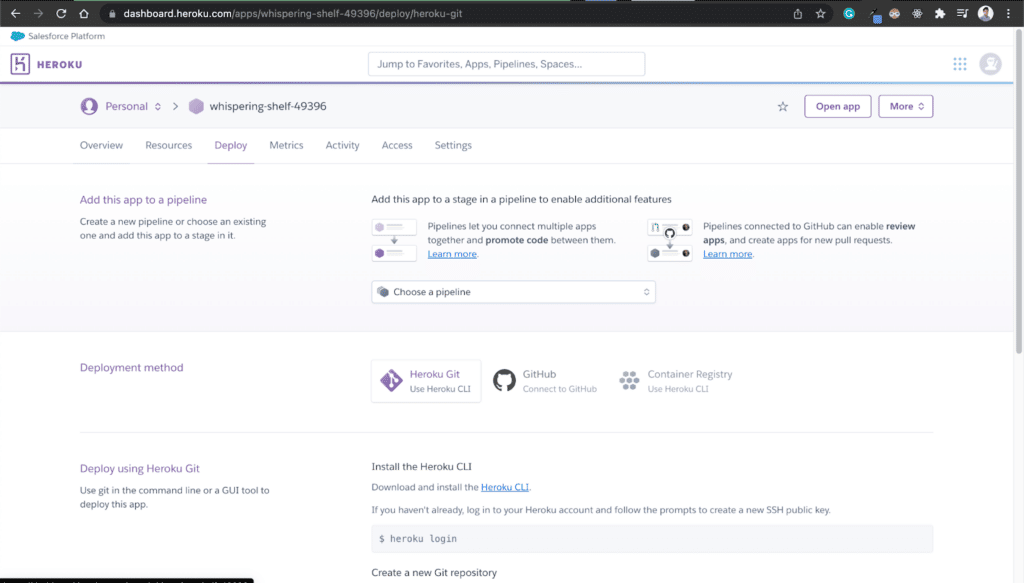Switch to the Settings tab
The height and width of the screenshot is (583, 1024).
(x=452, y=145)
